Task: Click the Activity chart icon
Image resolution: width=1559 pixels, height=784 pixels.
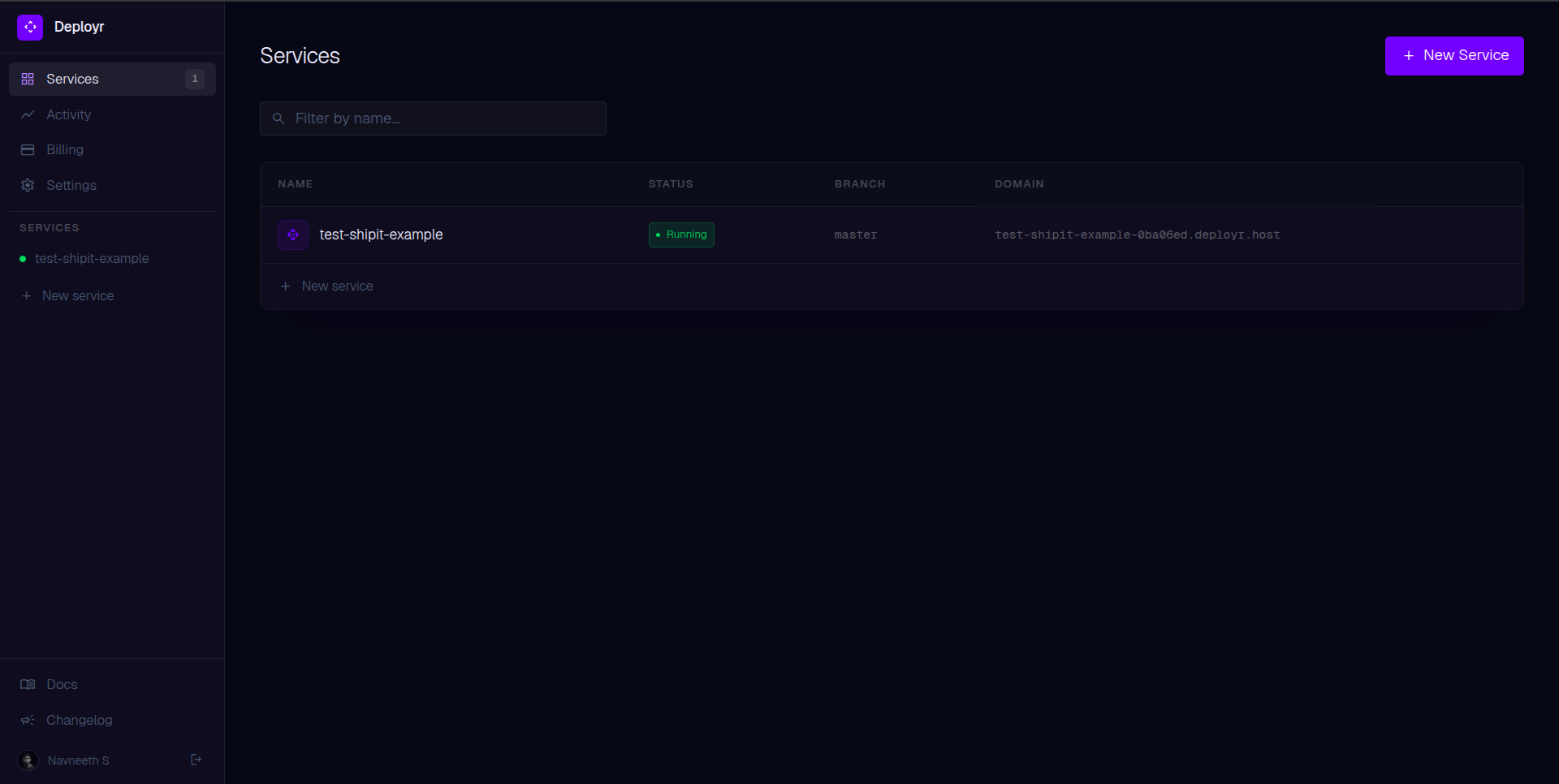Action: [x=28, y=114]
